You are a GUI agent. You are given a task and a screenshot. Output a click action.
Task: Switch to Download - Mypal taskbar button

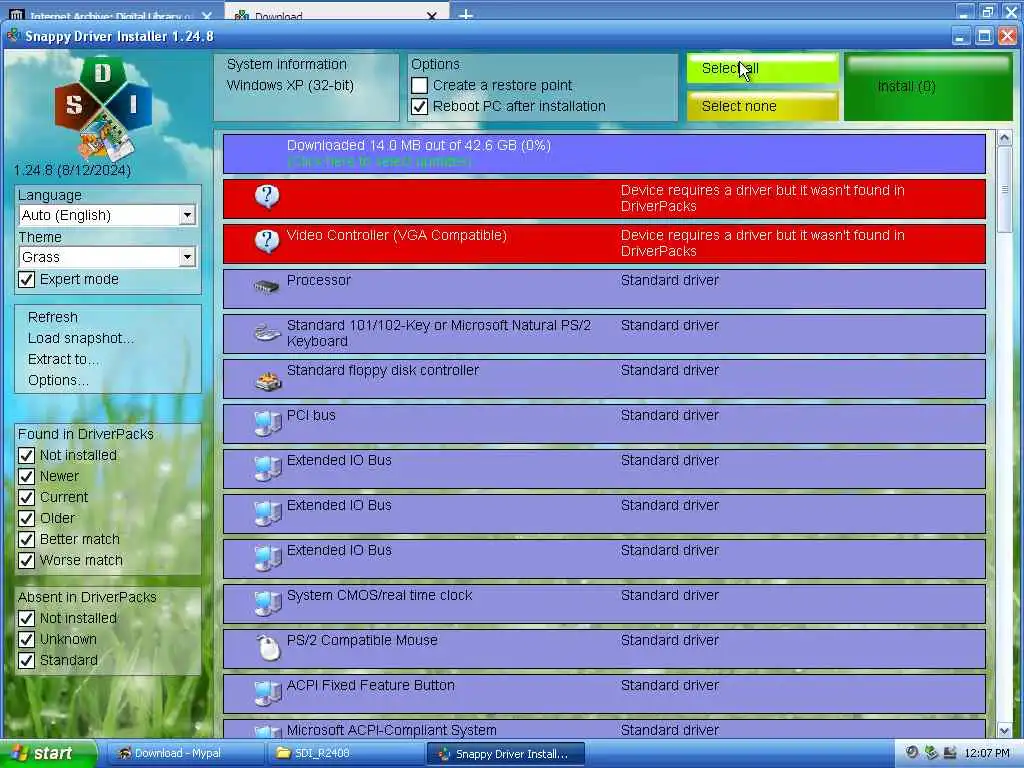pyautogui.click(x=185, y=753)
